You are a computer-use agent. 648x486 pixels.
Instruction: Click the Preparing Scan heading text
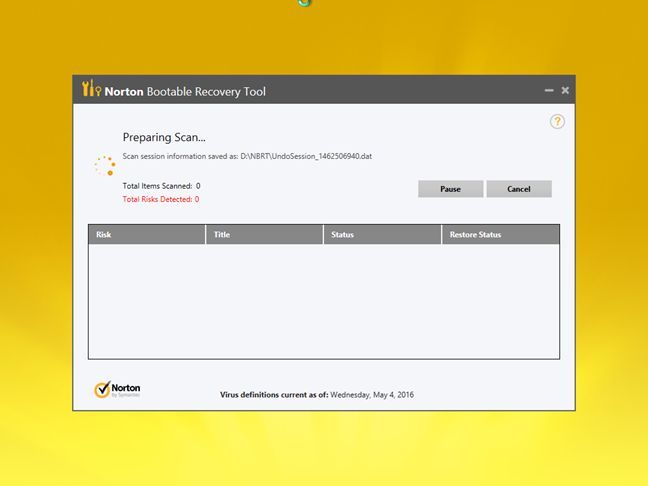click(x=164, y=137)
